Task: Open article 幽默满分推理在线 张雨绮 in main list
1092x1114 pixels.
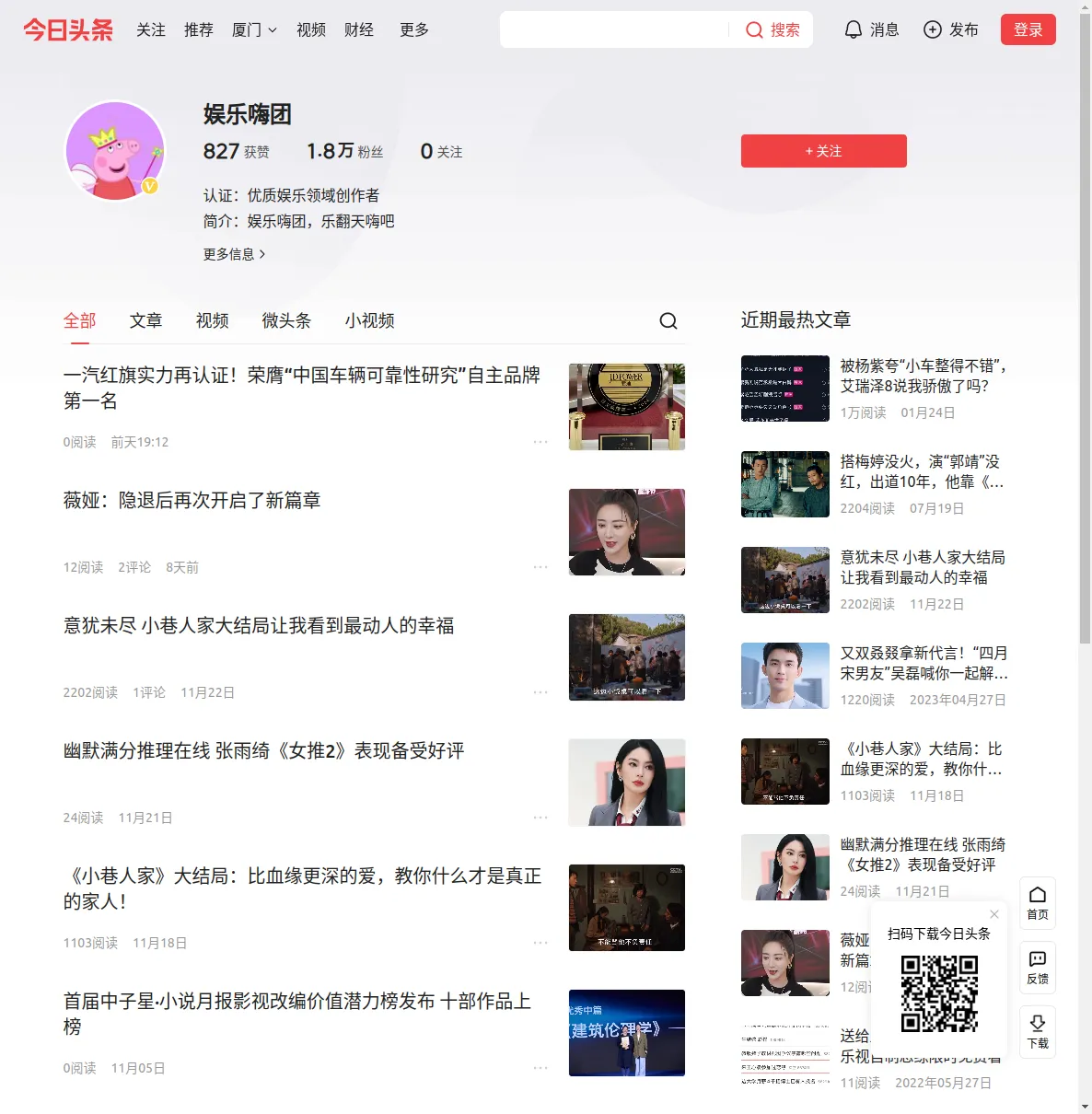Action: tap(264, 750)
